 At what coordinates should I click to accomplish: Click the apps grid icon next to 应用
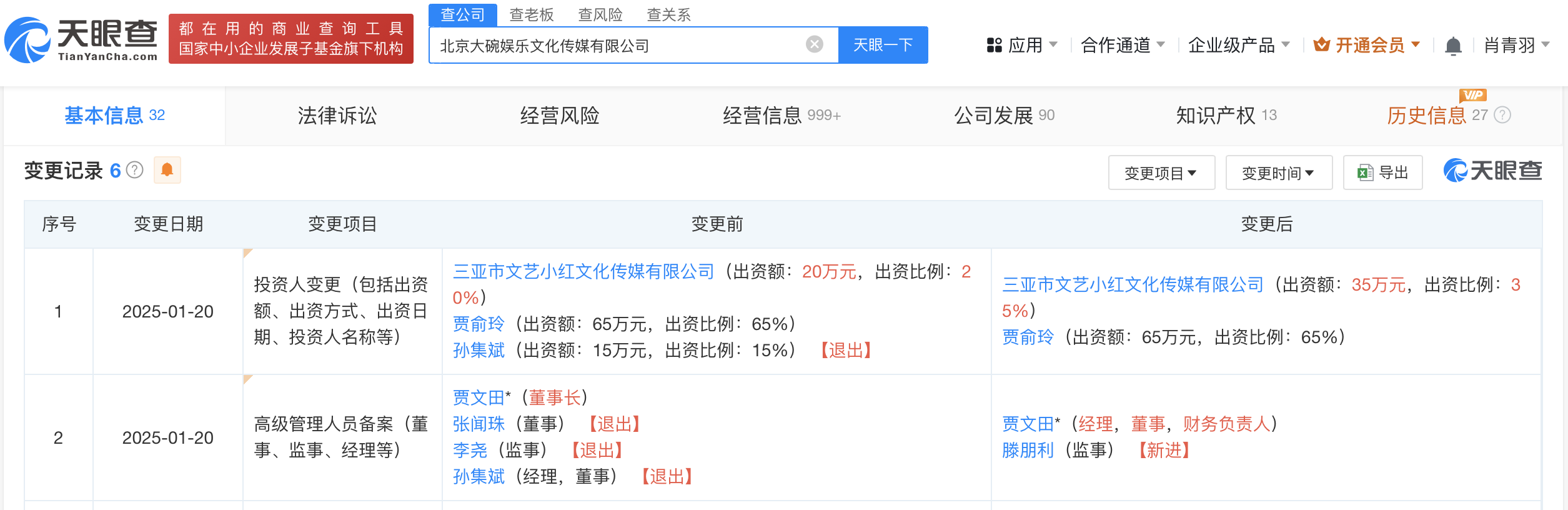993,44
